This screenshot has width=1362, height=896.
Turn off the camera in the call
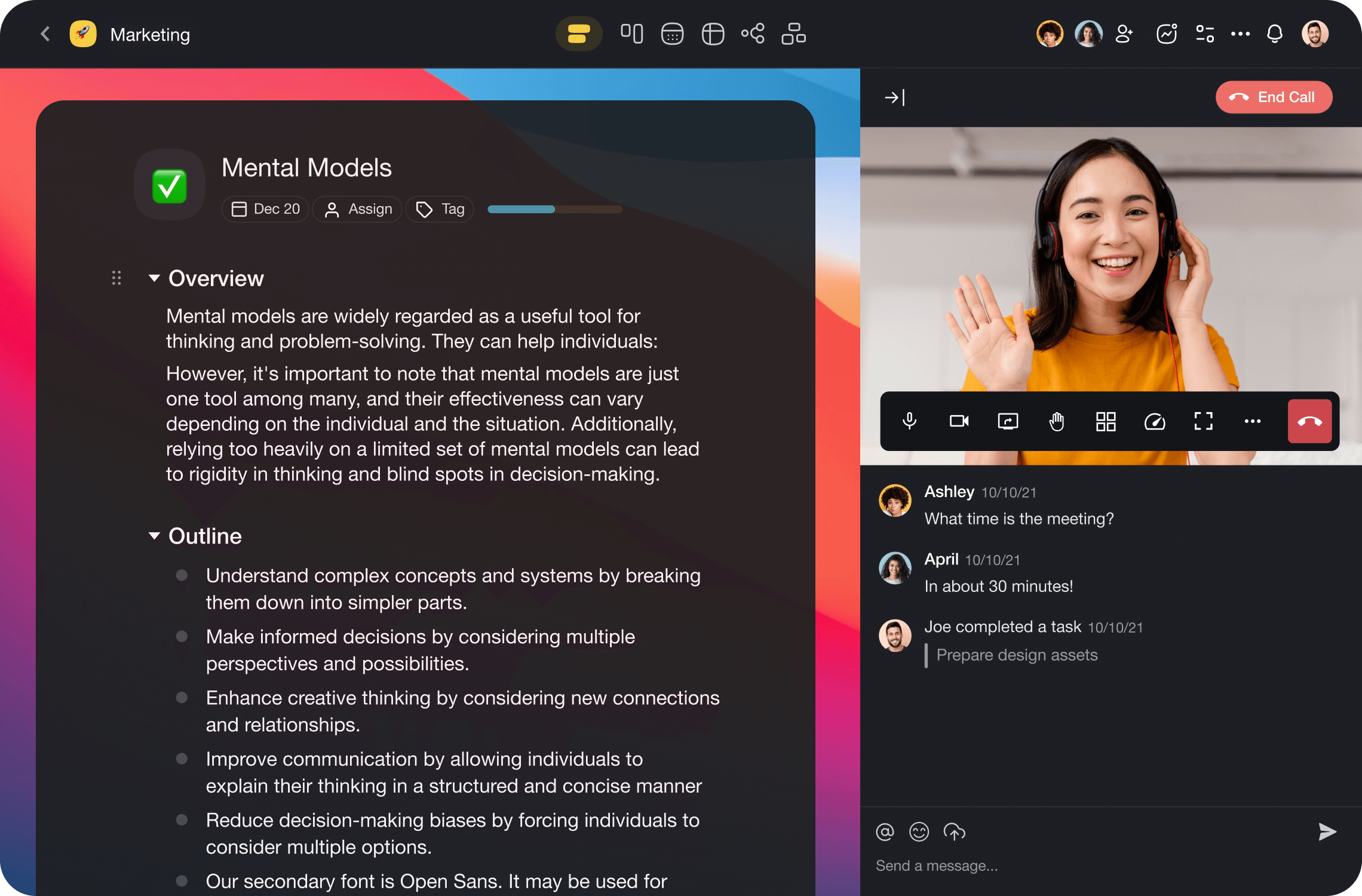coord(959,421)
